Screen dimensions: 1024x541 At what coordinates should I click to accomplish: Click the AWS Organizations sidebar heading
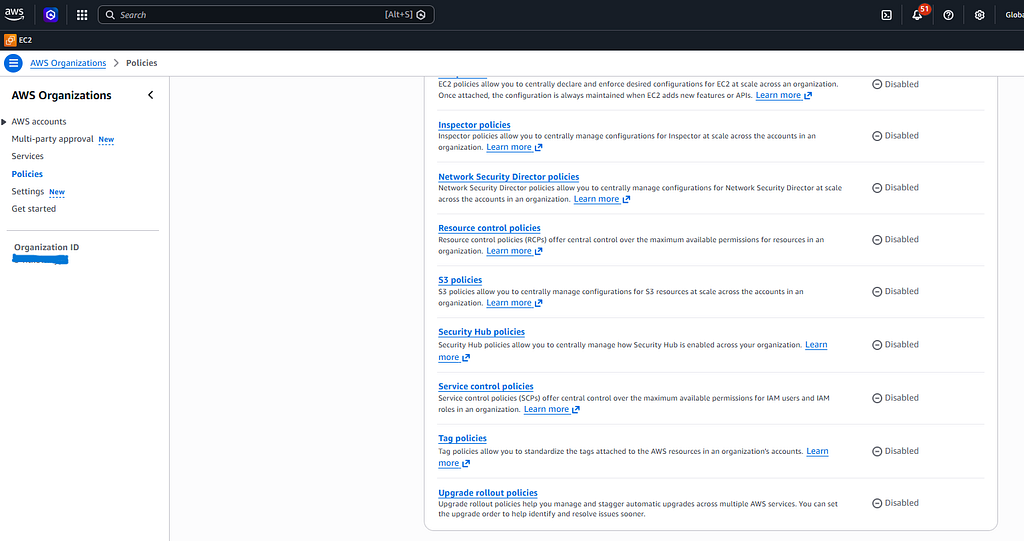61,95
